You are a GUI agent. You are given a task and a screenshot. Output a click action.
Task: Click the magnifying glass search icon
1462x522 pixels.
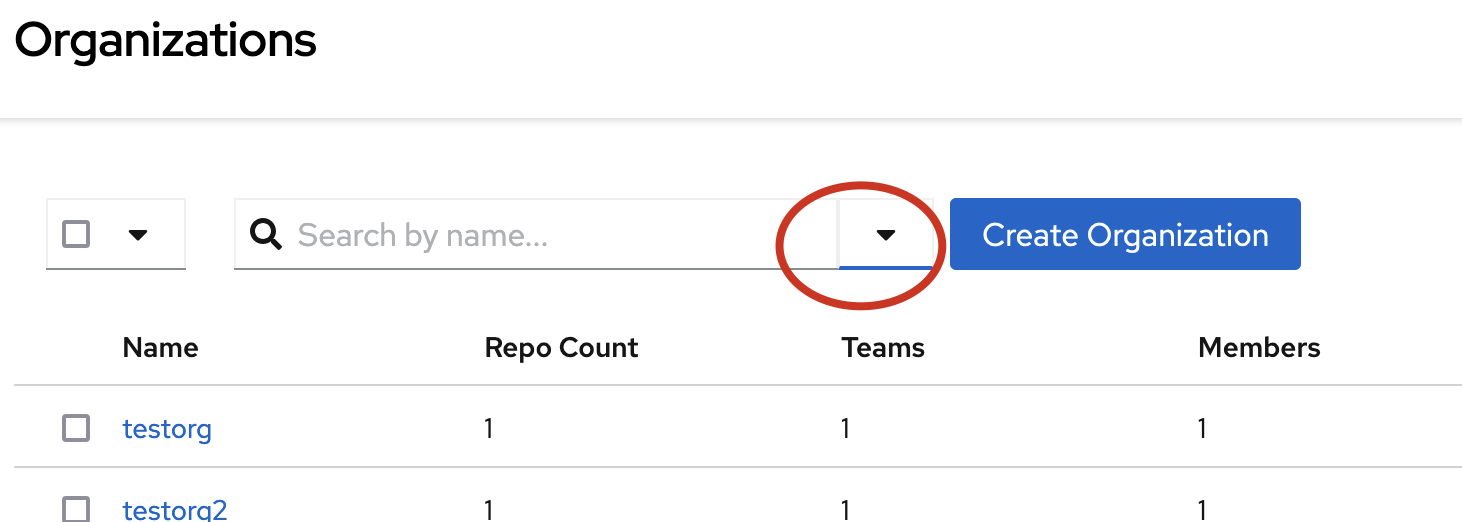(265, 234)
